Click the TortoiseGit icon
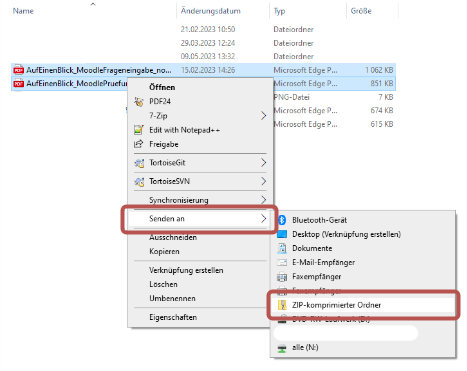The width and height of the screenshot is (467, 371). 139,163
